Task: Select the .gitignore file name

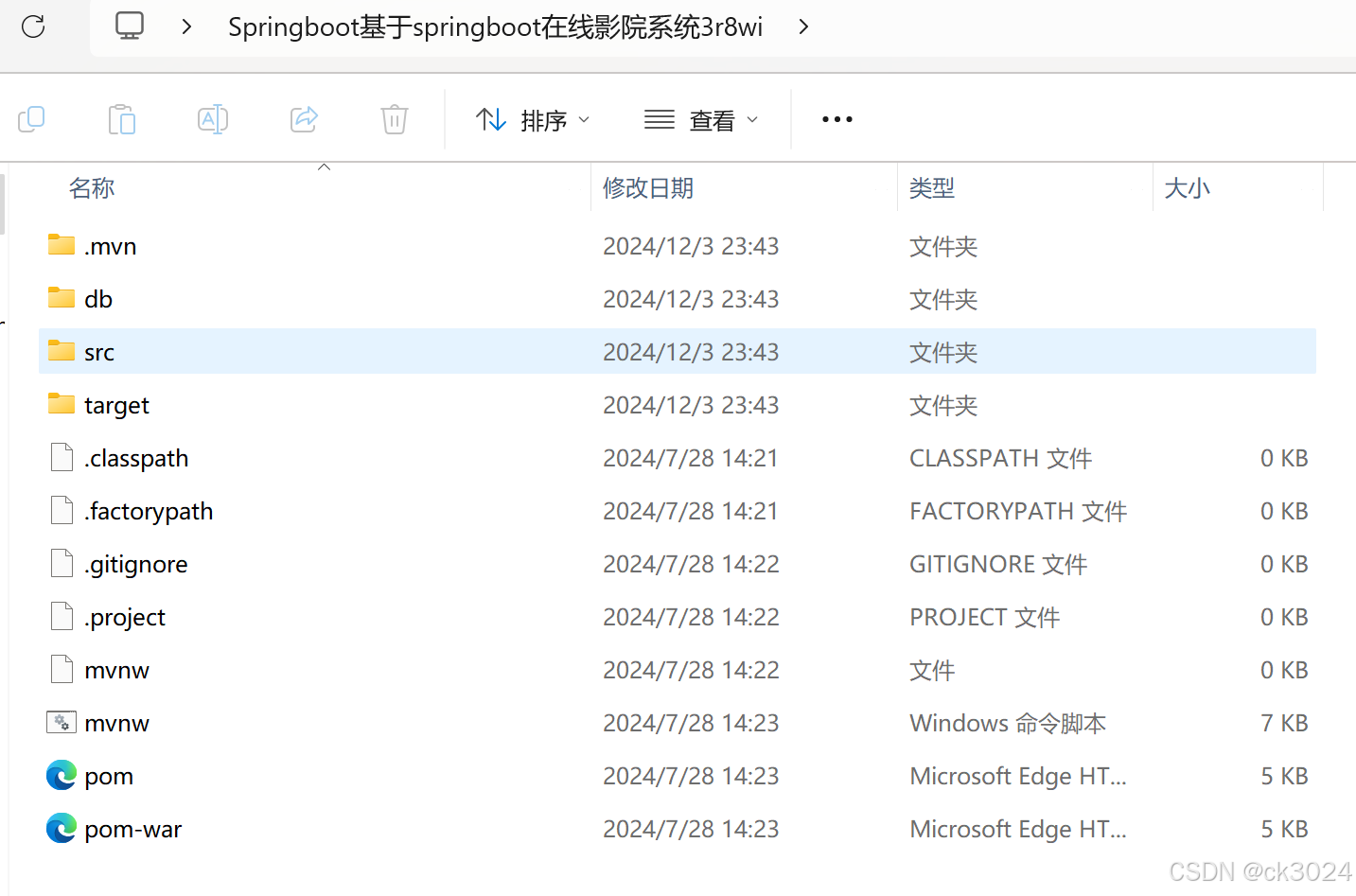Action: pos(136,564)
